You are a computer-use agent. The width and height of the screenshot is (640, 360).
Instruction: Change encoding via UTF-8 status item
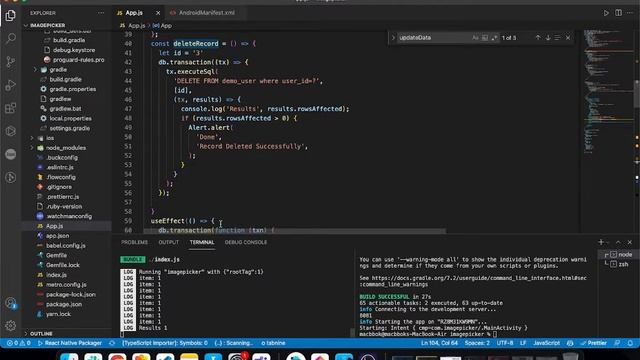(504, 343)
